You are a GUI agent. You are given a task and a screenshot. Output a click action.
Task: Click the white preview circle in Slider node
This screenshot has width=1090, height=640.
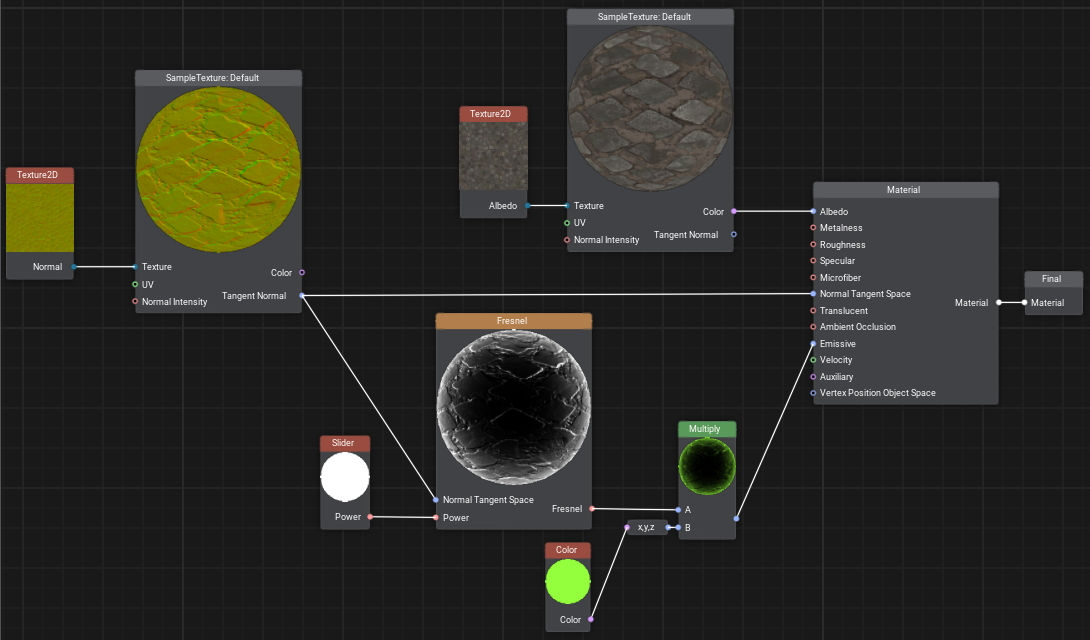tap(345, 478)
